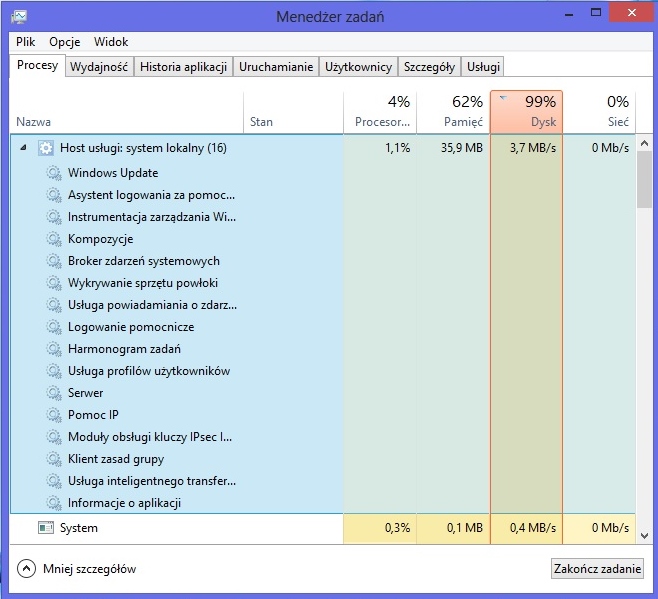The height and width of the screenshot is (599, 658).
Task: Click the Informacje o aplikacji gear icon
Action: coord(54,503)
